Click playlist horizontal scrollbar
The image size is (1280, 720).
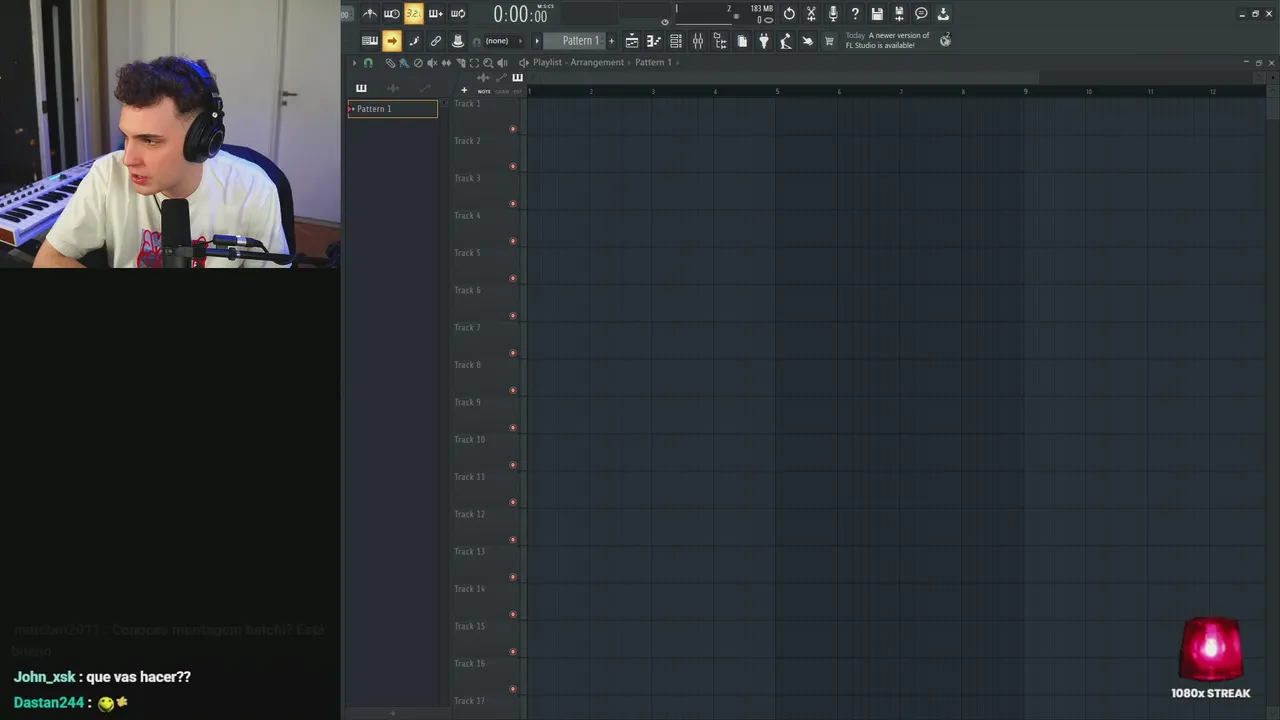coord(783,78)
